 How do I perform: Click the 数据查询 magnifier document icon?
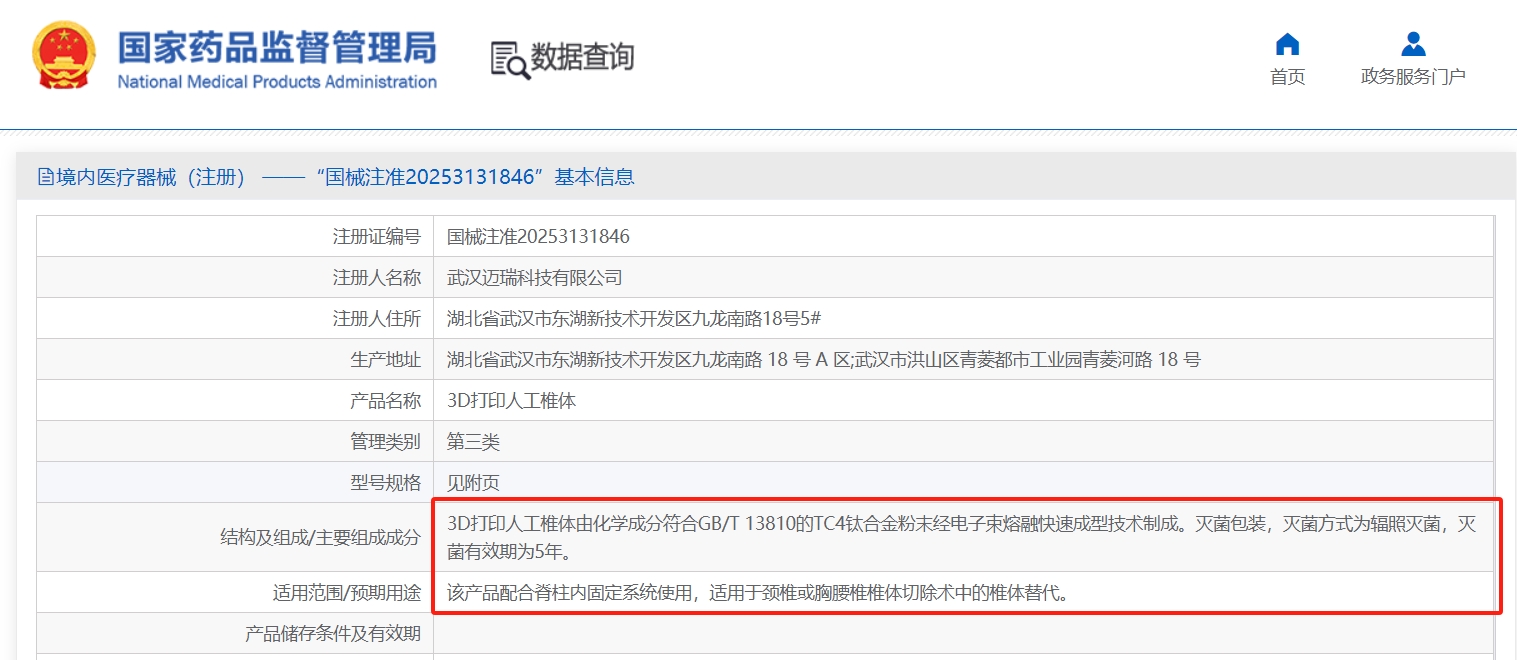click(x=509, y=60)
